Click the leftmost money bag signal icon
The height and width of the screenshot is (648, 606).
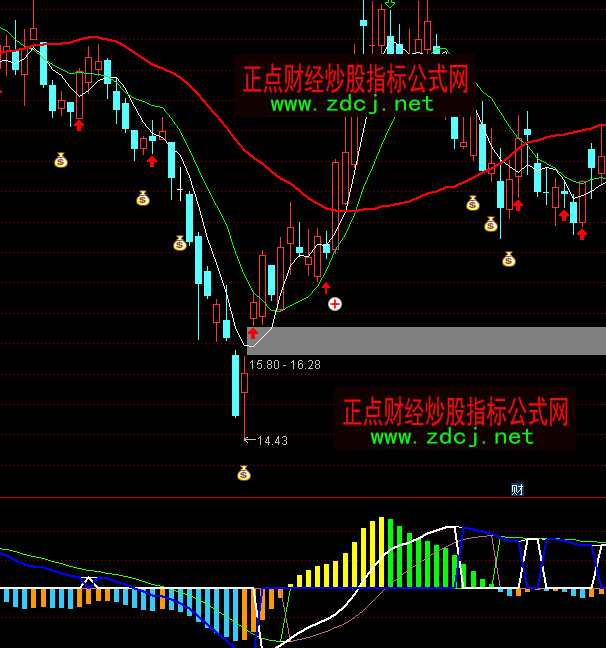pos(61,160)
